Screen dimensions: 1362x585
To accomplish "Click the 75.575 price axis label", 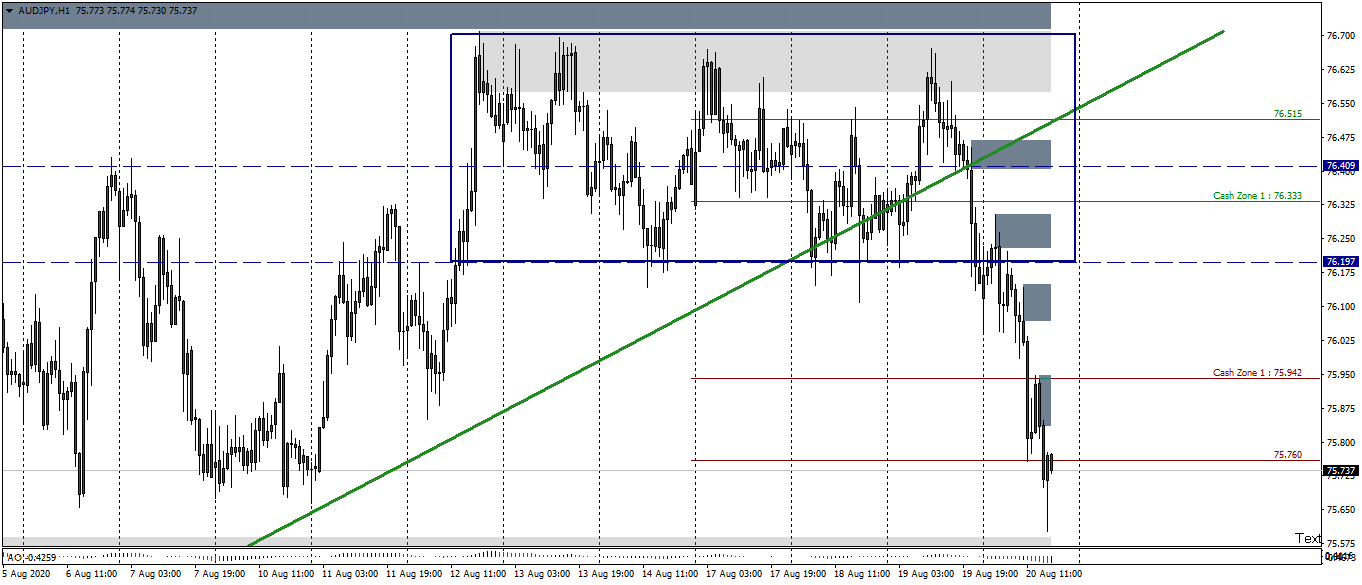I will tap(1340, 544).
